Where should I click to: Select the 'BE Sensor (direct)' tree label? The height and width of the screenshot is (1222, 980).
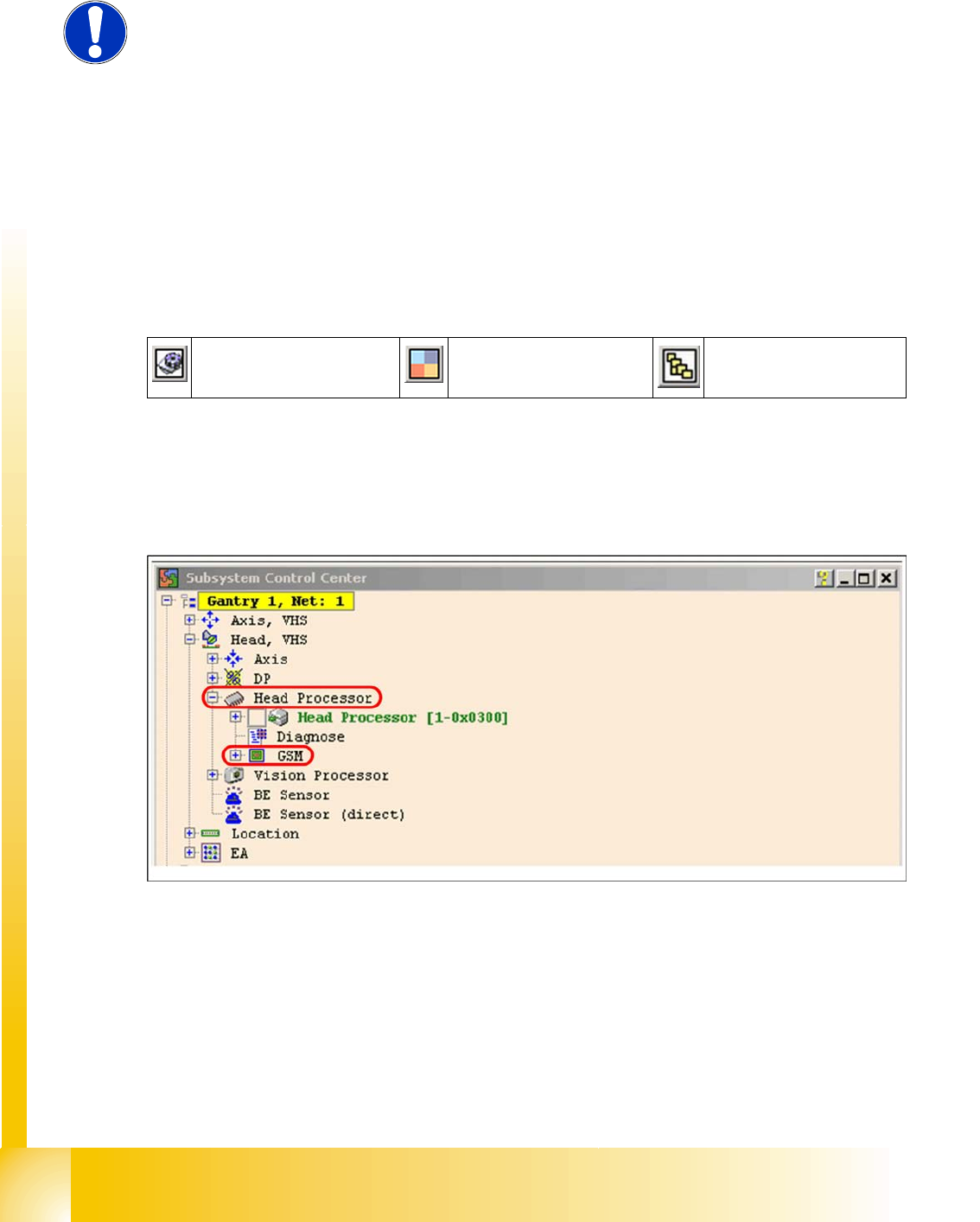click(329, 814)
